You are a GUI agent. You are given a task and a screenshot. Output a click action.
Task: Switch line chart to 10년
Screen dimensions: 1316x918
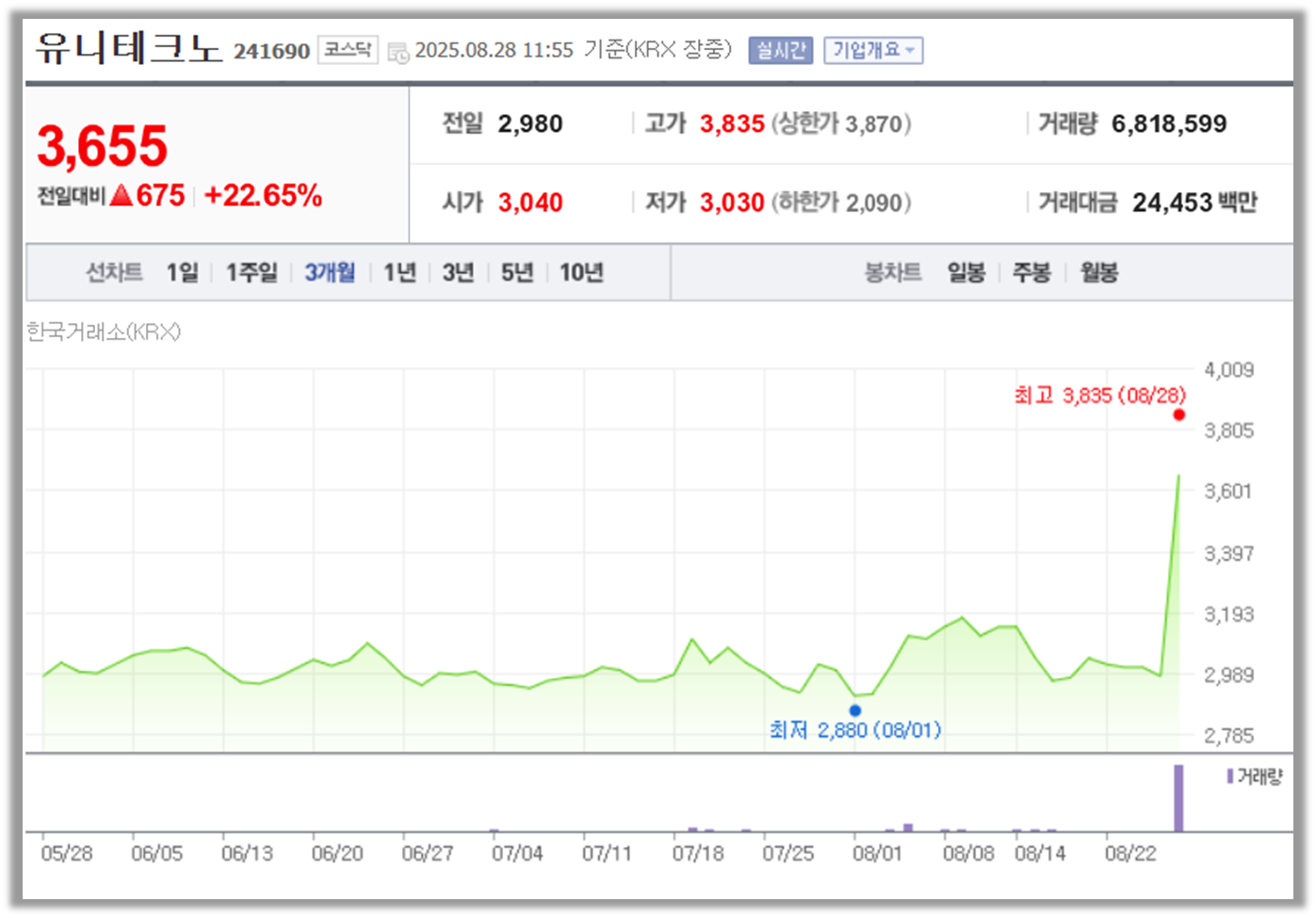581,273
